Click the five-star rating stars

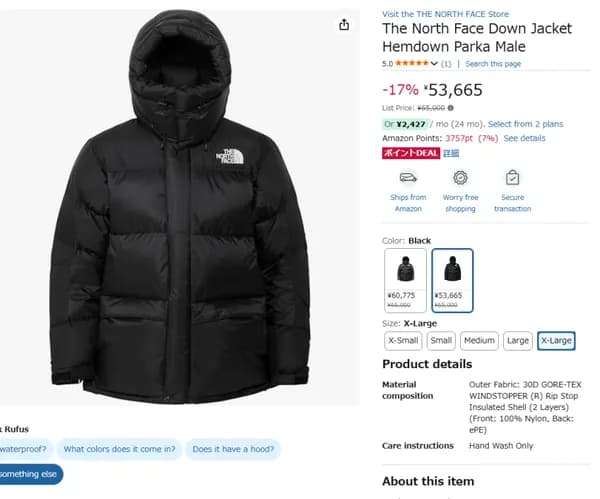point(411,64)
